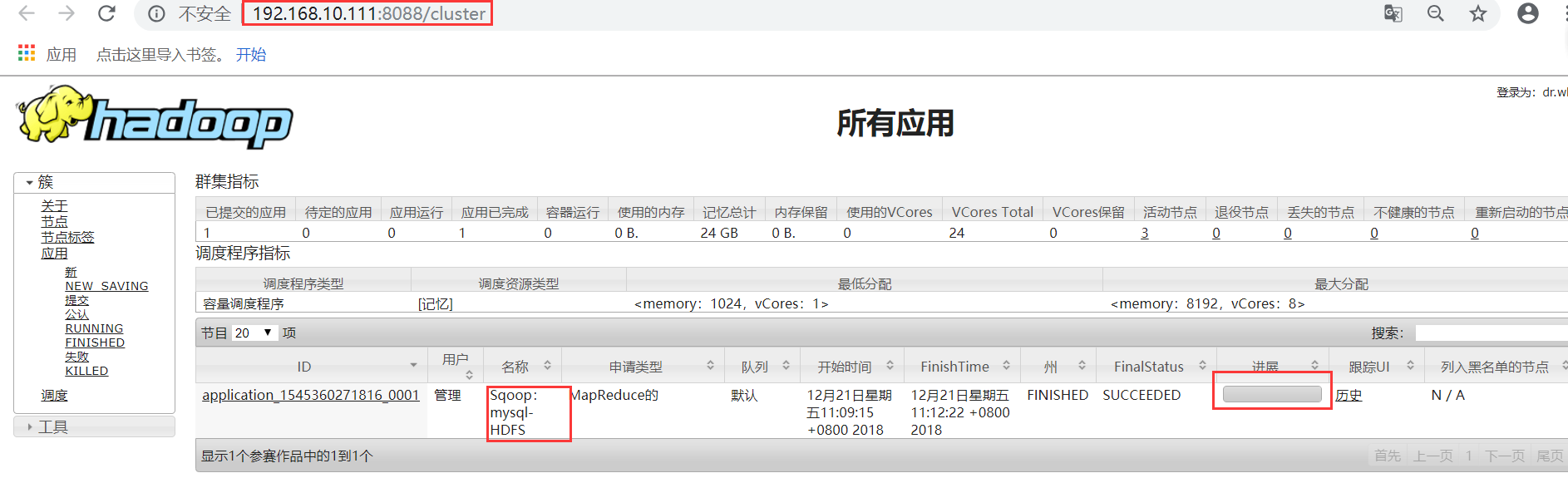Open the 关于 sidebar link
The height and width of the screenshot is (478, 1568).
pos(54,206)
